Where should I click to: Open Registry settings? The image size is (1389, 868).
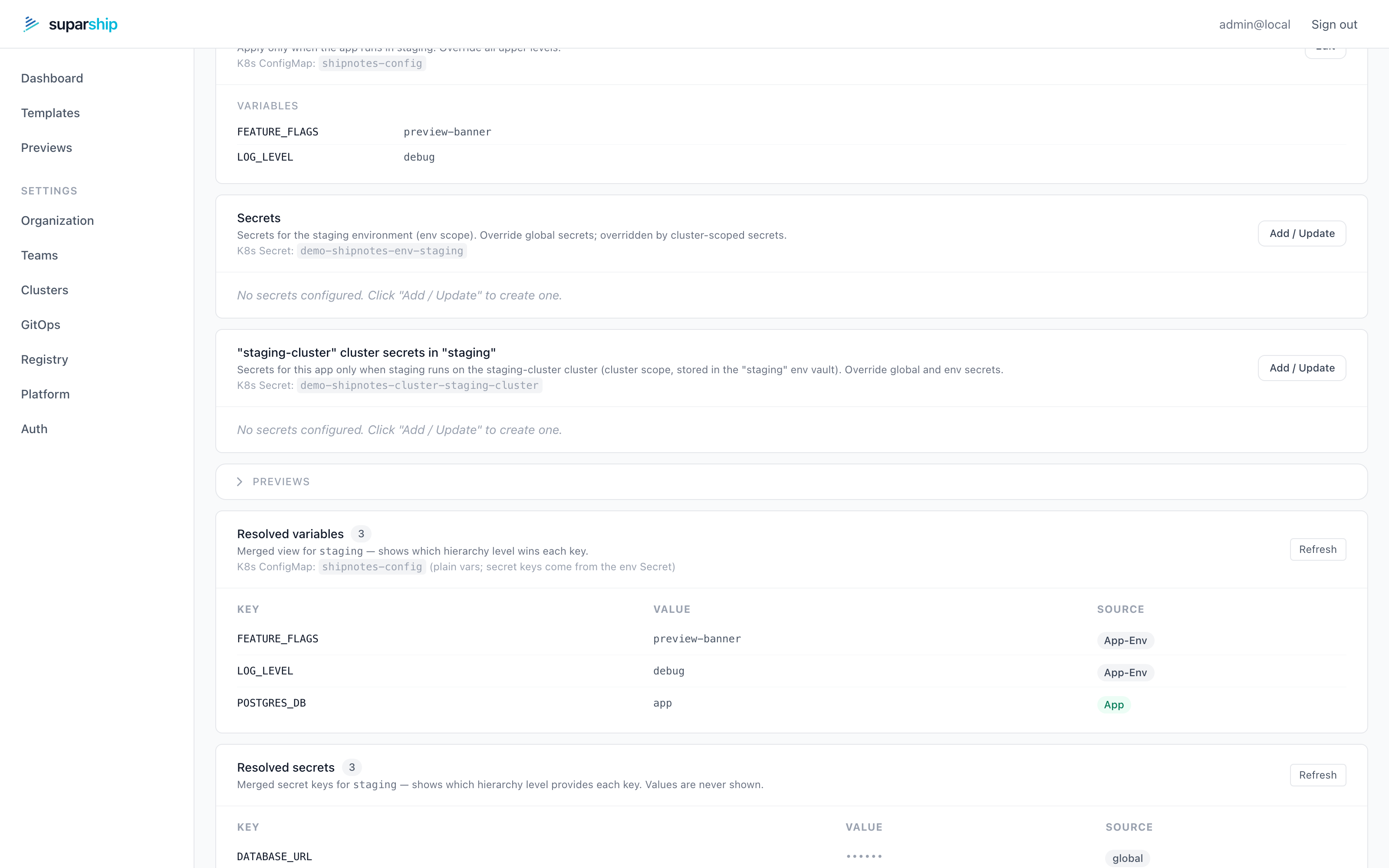point(45,359)
